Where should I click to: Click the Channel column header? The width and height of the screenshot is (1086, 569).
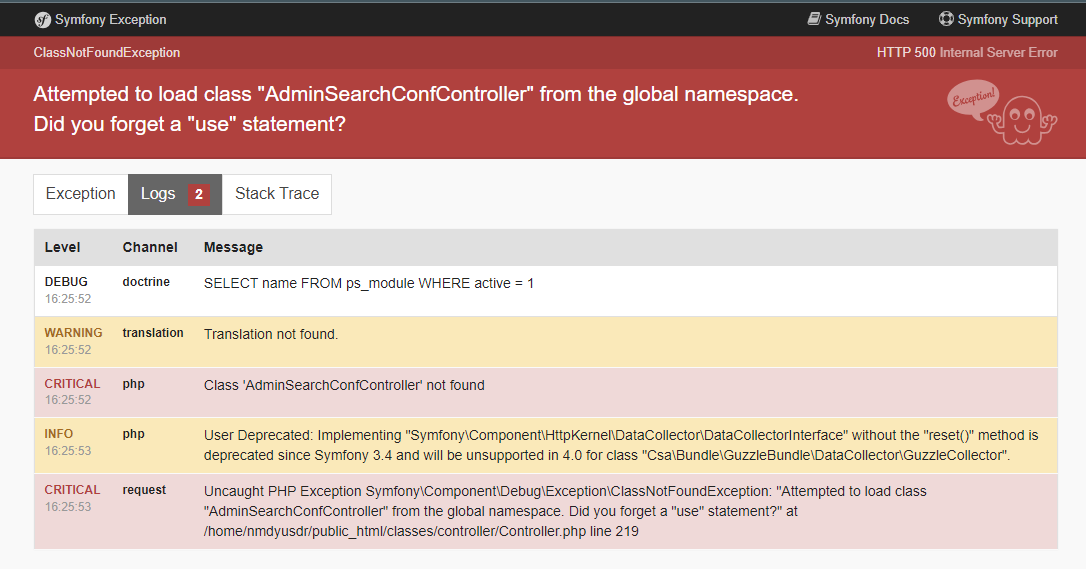click(x=150, y=247)
